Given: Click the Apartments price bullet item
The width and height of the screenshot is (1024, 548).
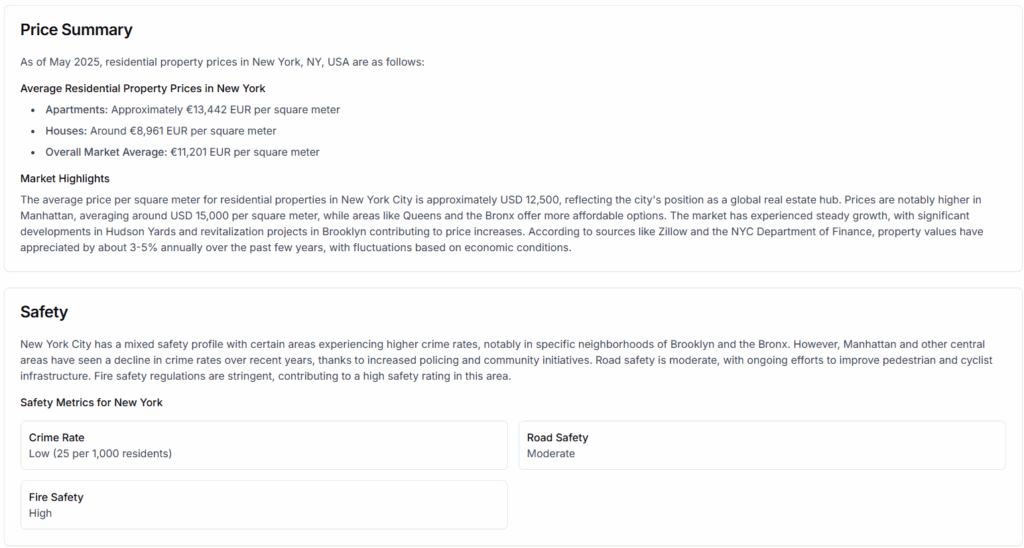Looking at the screenshot, I should coord(193,110).
